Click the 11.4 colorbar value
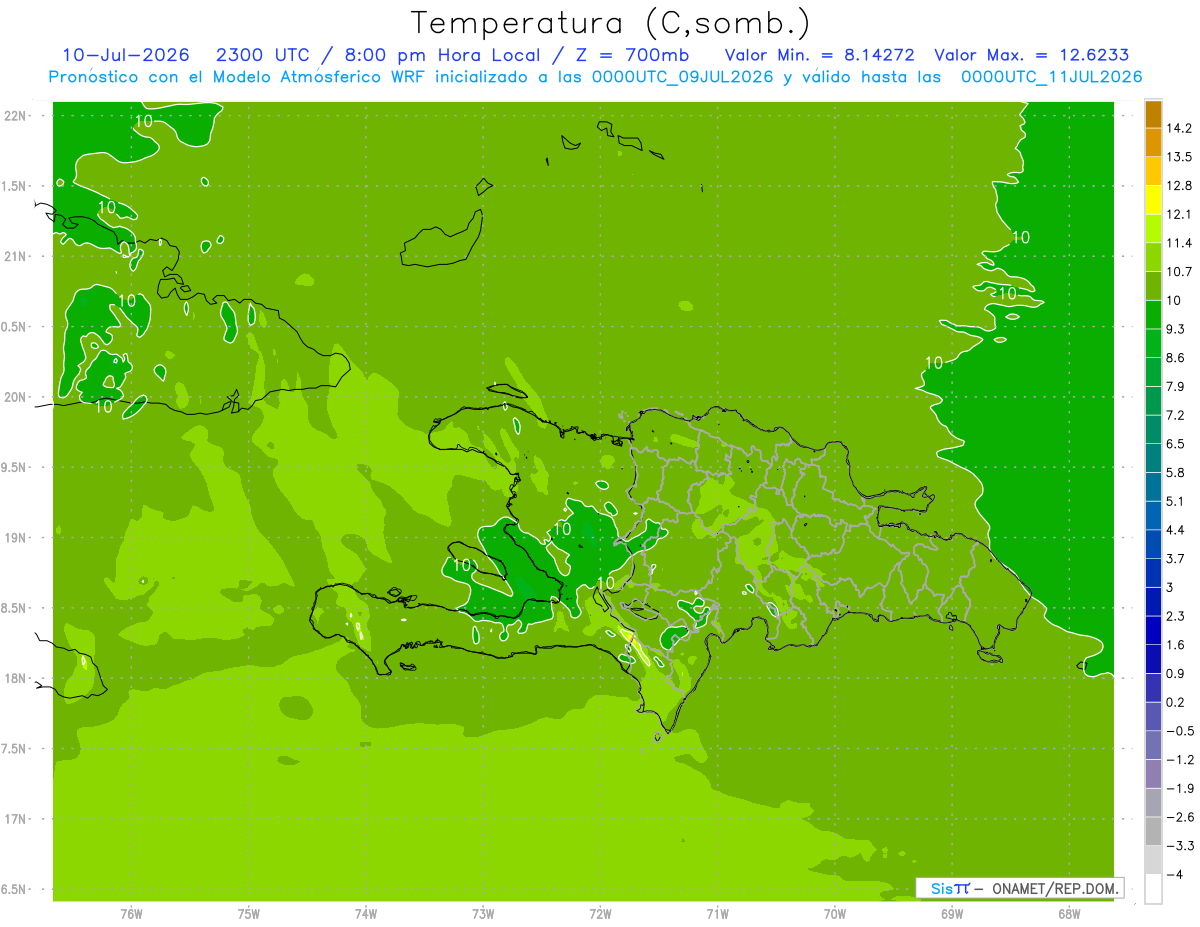 [x=1179, y=243]
